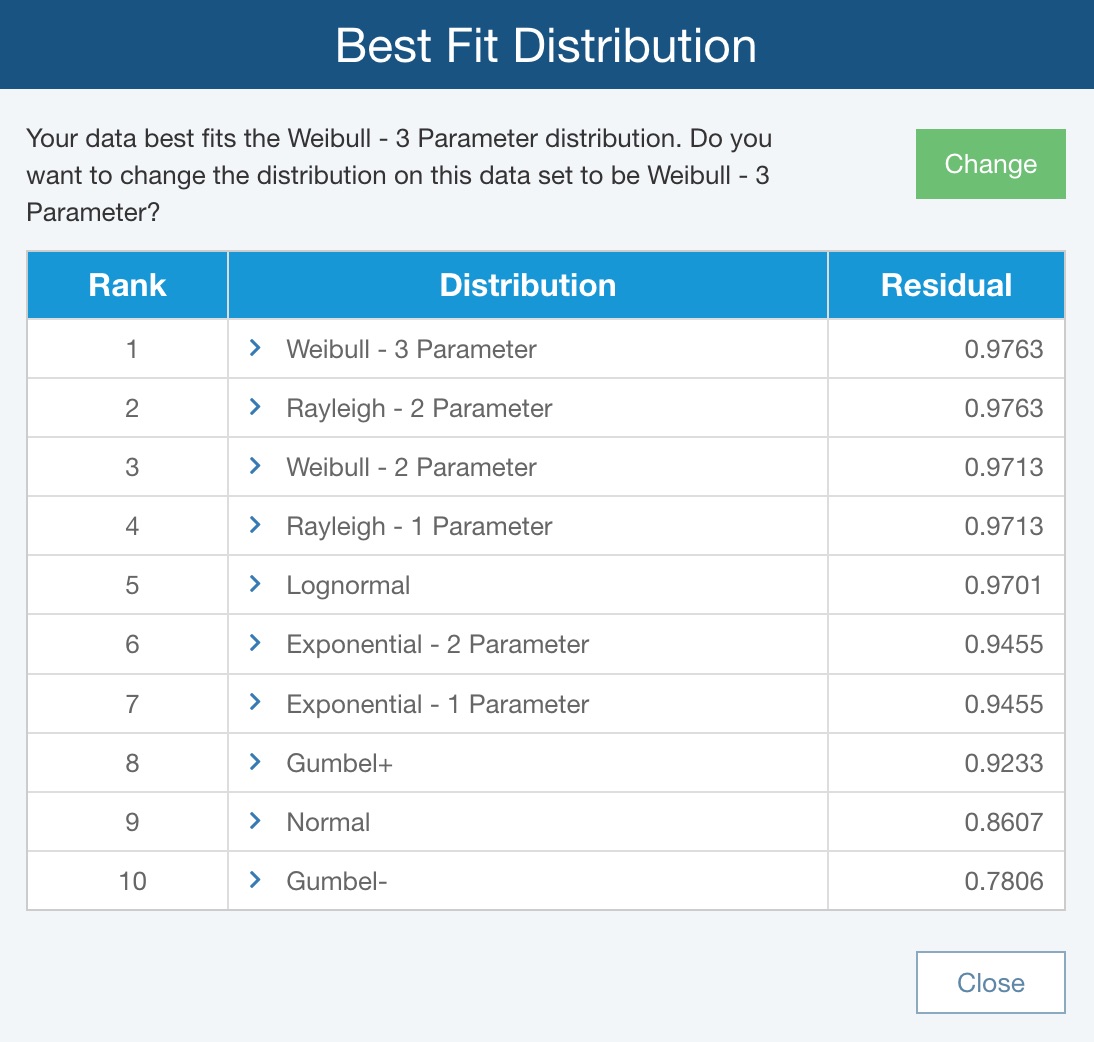Image resolution: width=1094 pixels, height=1042 pixels.
Task: Click the Rank column header
Action: pyautogui.click(x=127, y=285)
